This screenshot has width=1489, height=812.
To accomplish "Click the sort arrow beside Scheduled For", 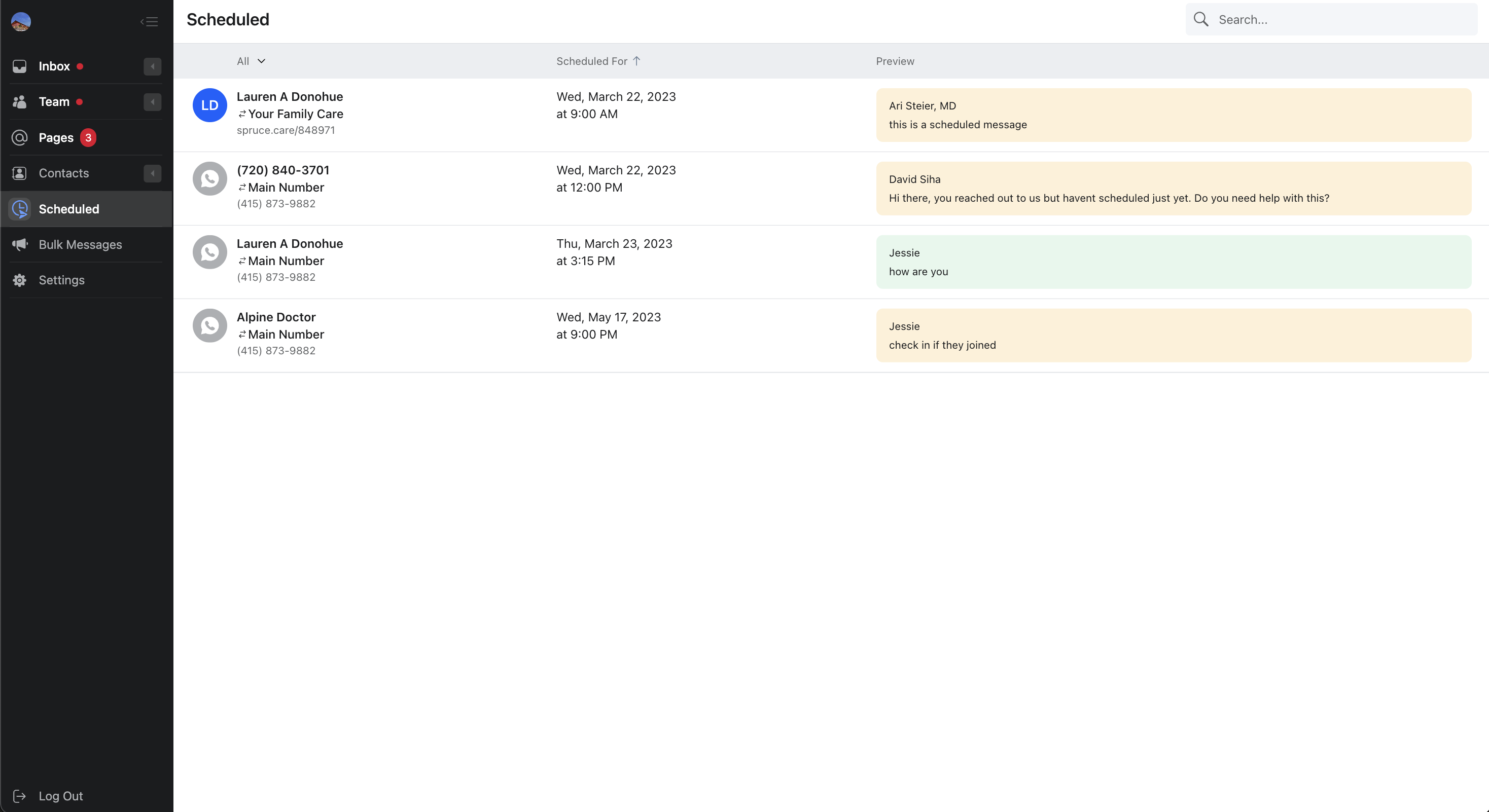I will 636,61.
